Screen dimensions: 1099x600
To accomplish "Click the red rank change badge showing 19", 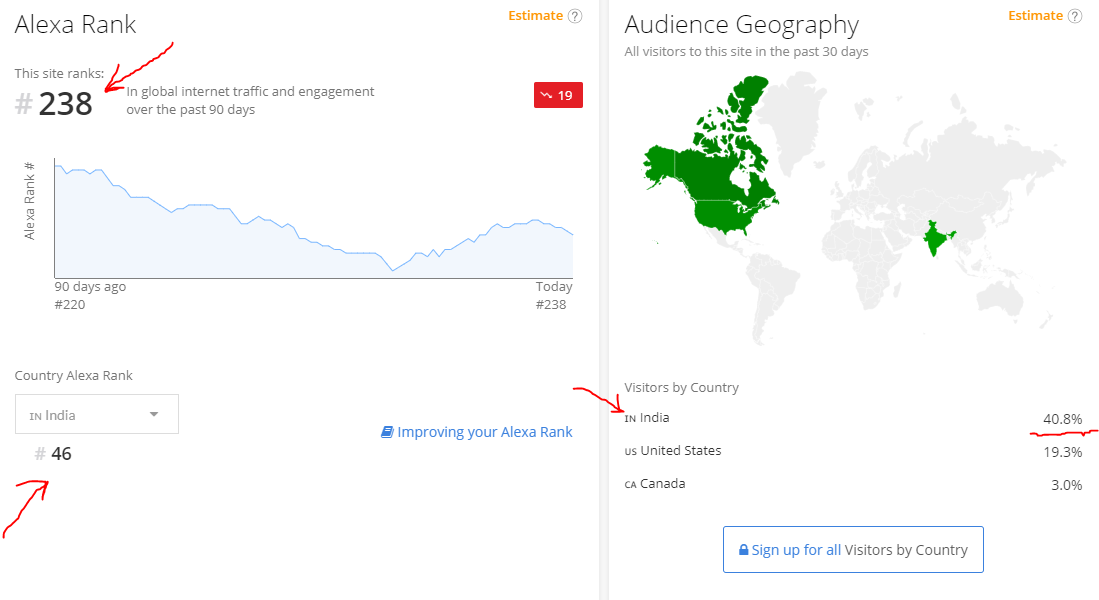I will pos(558,95).
